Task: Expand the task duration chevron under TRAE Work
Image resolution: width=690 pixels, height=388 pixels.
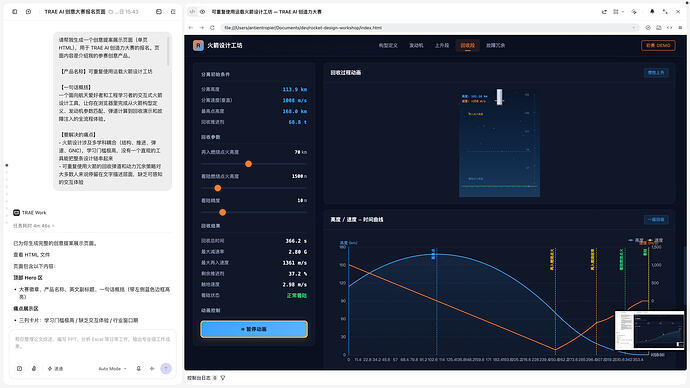Action: 53,226
